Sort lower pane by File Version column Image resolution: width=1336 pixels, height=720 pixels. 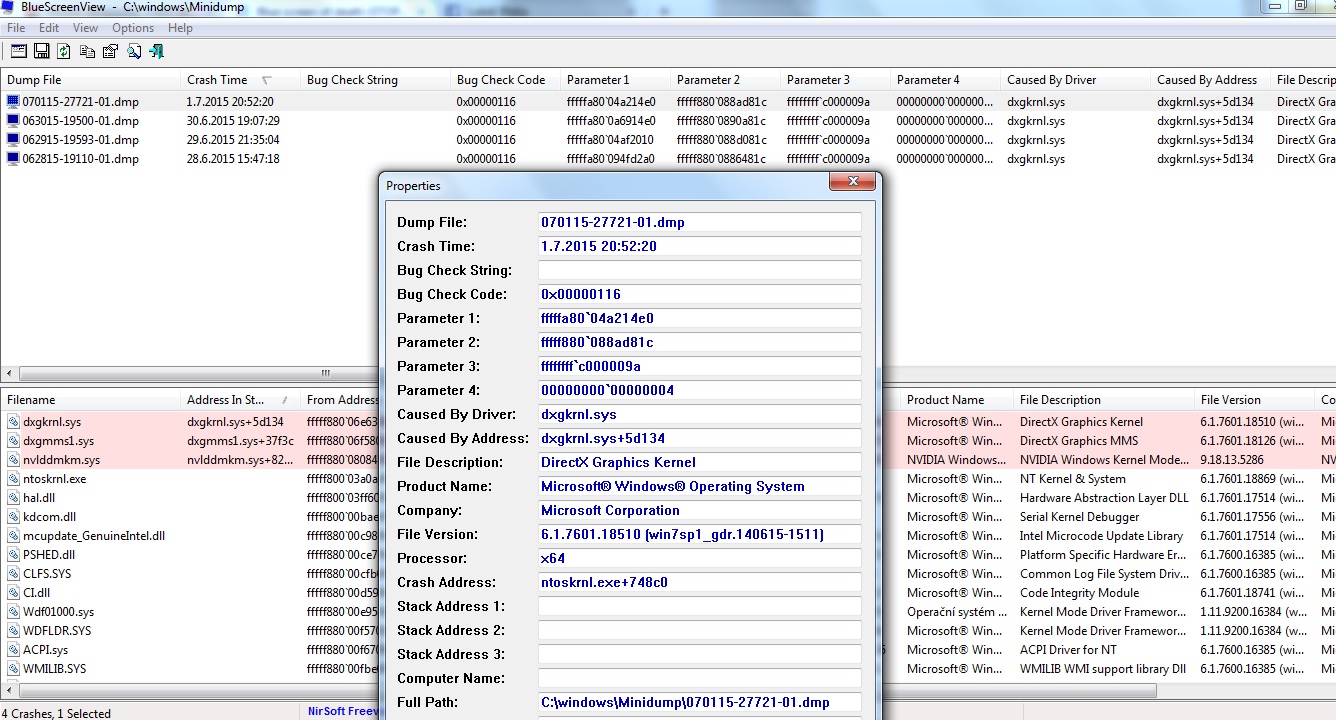1254,400
